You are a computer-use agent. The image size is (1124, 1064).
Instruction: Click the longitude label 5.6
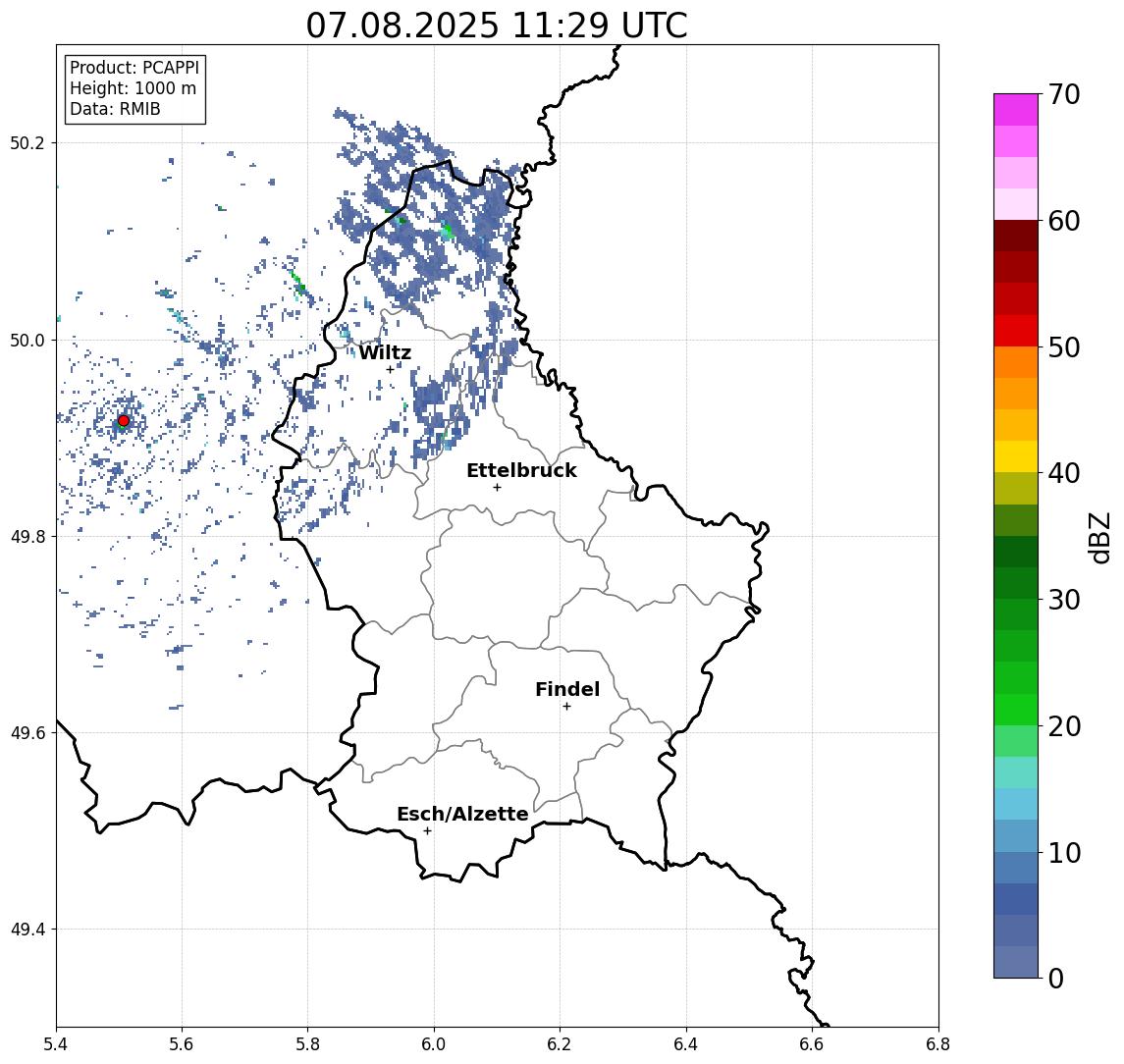[182, 1044]
